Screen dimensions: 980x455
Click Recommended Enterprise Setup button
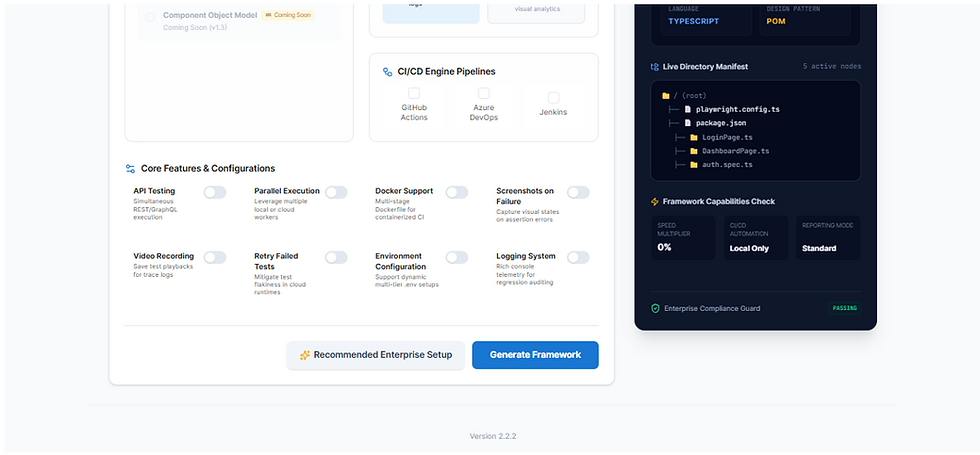point(376,355)
